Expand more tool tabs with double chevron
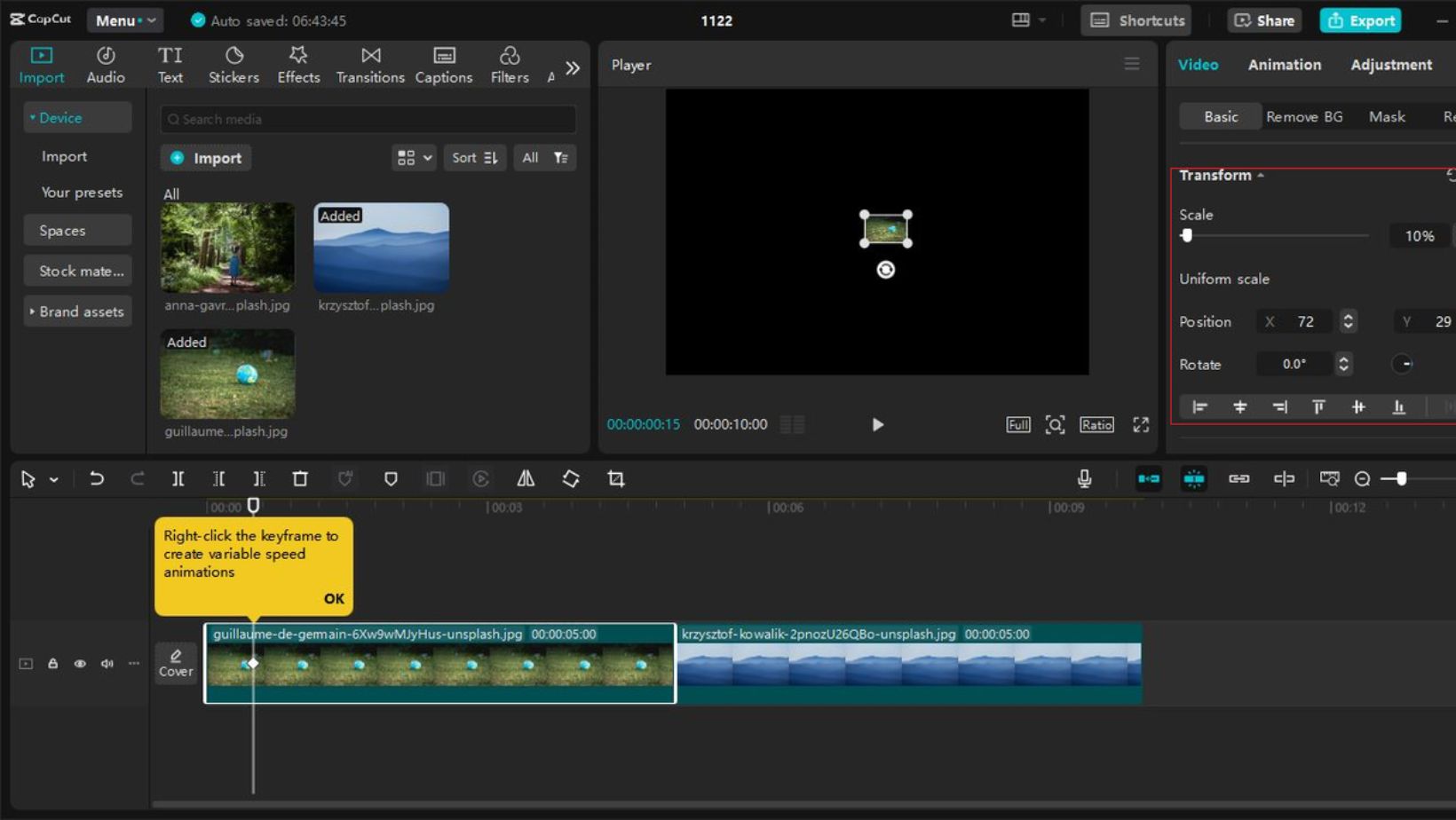Image resolution: width=1456 pixels, height=820 pixels. coord(573,67)
